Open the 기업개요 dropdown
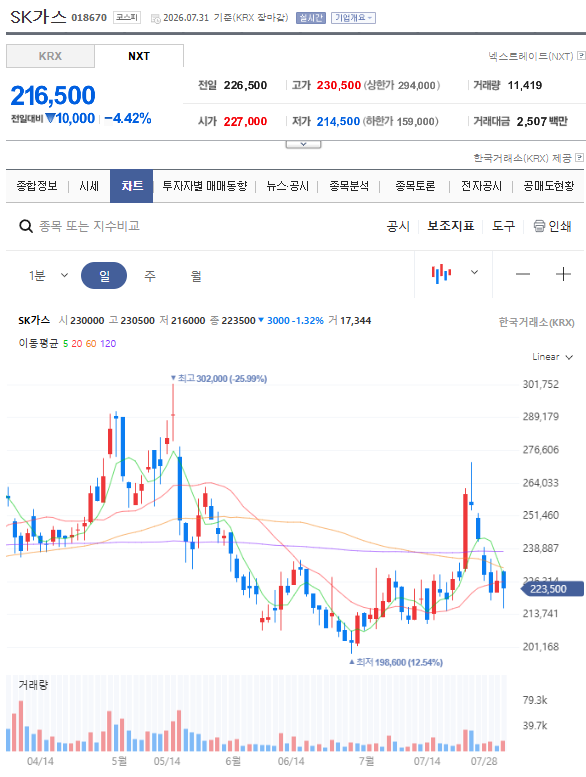The height and width of the screenshot is (777, 586). click(353, 18)
